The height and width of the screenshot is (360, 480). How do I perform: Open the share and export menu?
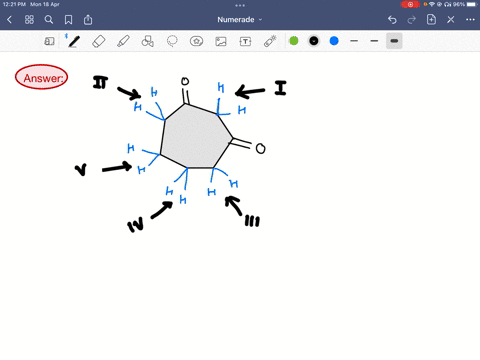tap(88, 20)
